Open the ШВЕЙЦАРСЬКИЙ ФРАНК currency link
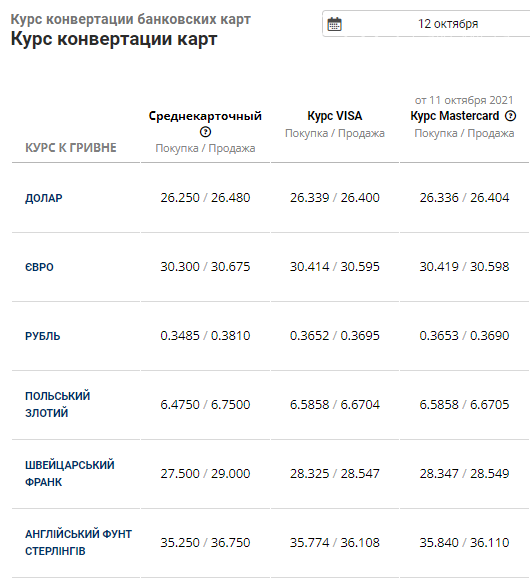 [70, 473]
